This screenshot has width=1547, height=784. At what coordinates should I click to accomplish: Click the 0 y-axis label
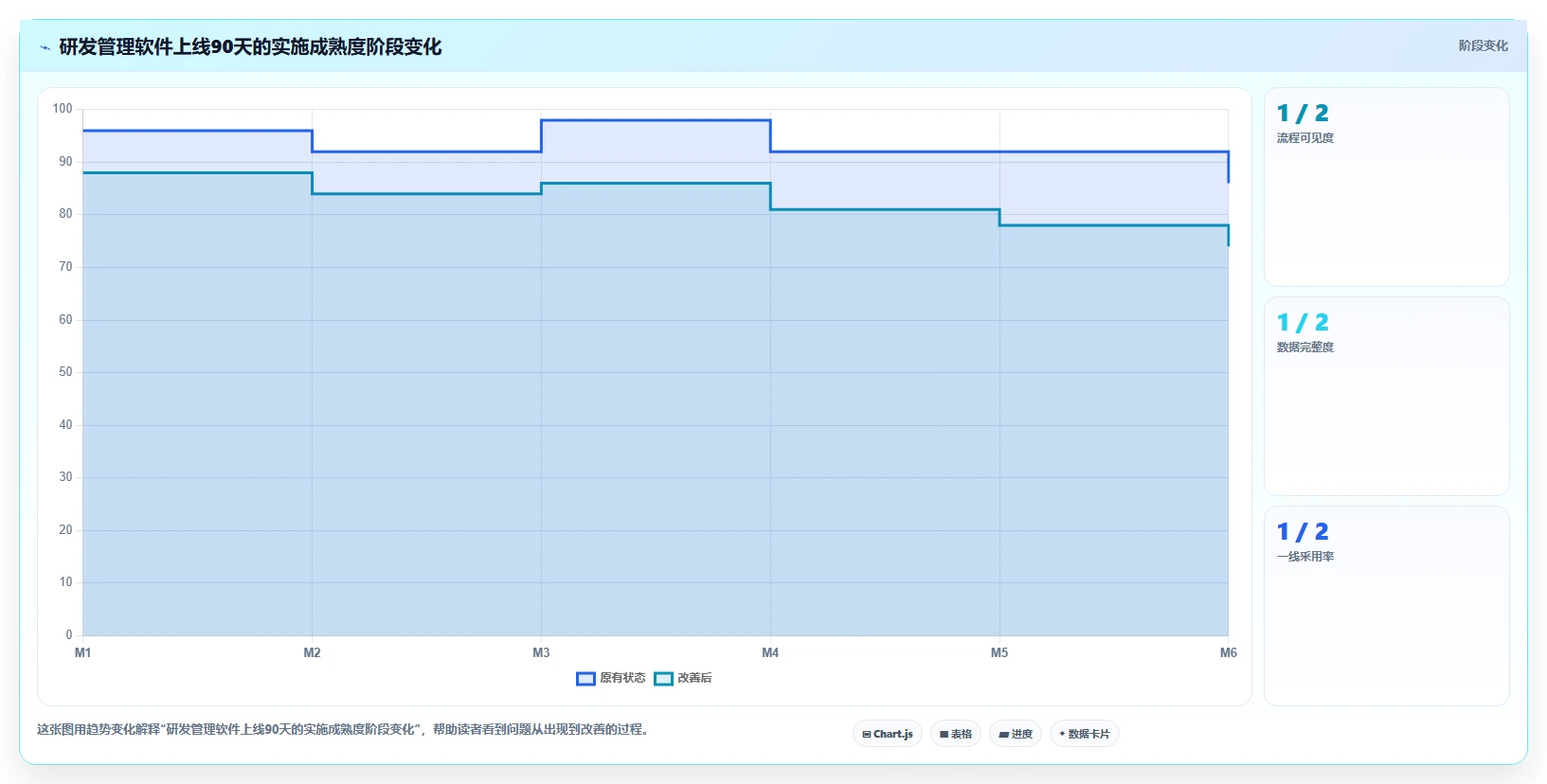coord(68,634)
